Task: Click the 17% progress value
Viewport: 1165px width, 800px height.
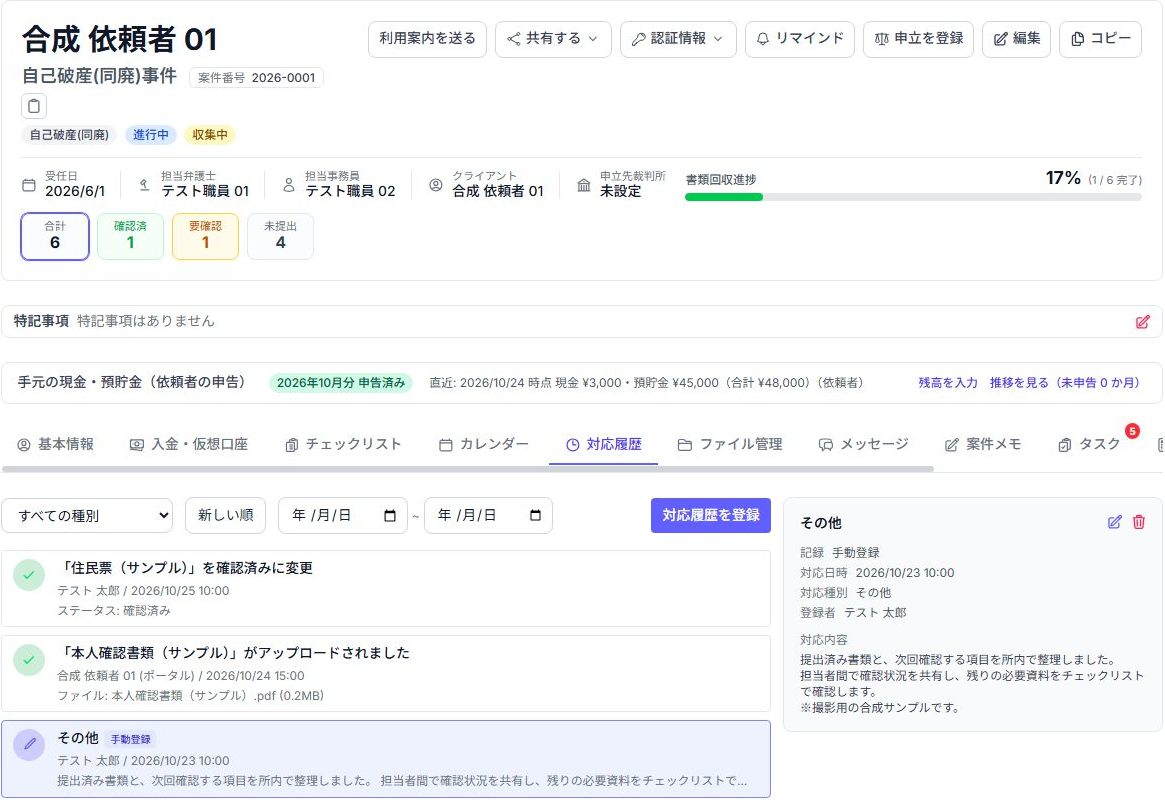Action: tap(1063, 178)
